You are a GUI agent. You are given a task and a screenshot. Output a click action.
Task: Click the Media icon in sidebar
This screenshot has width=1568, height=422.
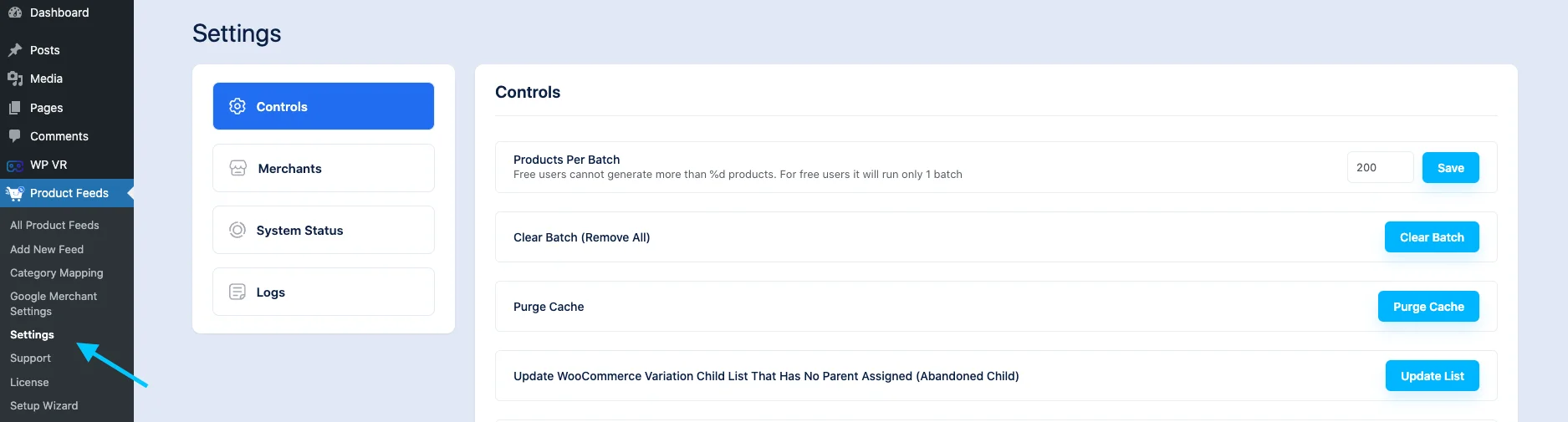14,79
